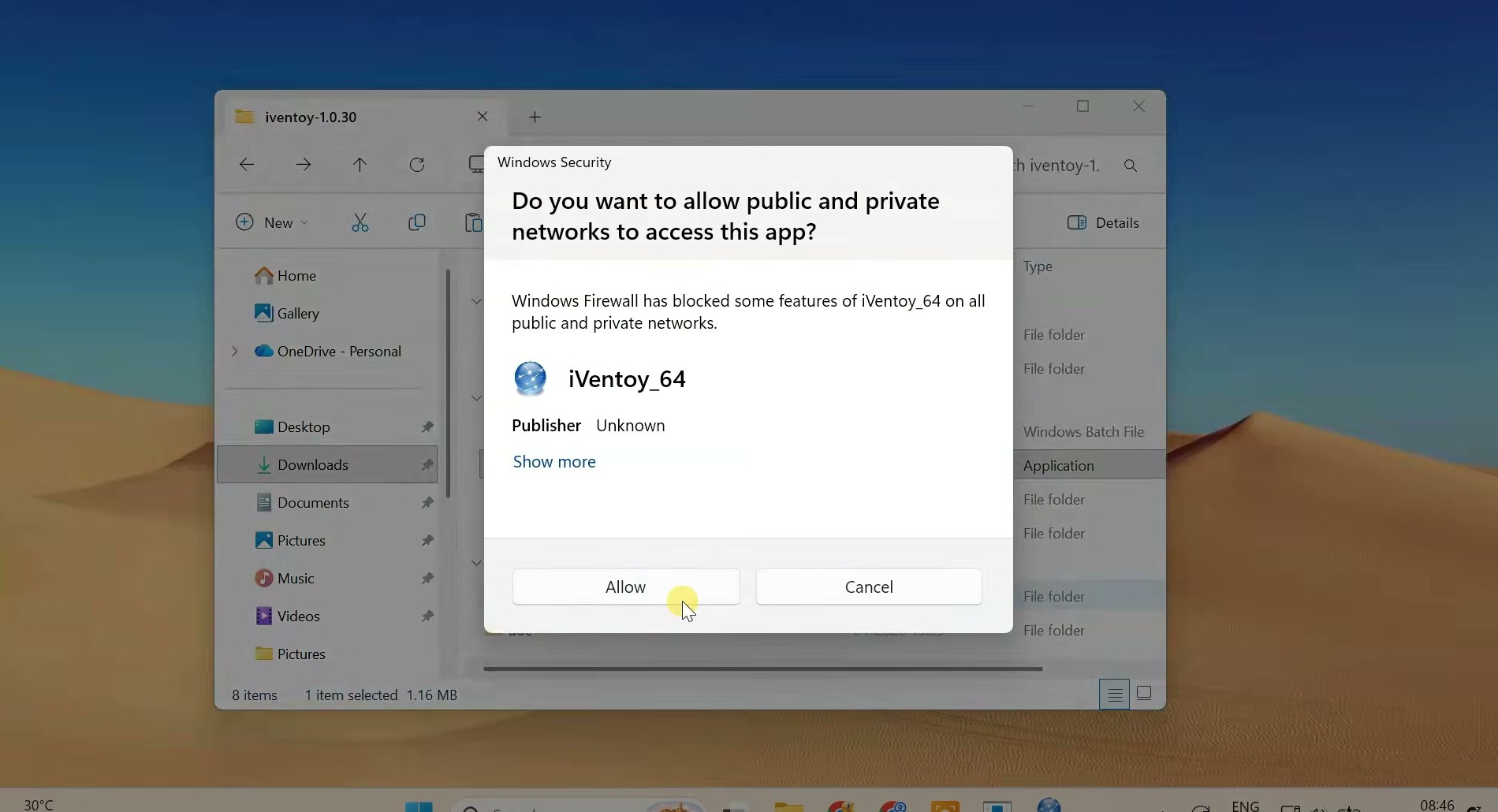Screen dimensions: 1498x812
Task: Open File Explorer from the taskbar
Action: [x=788, y=806]
